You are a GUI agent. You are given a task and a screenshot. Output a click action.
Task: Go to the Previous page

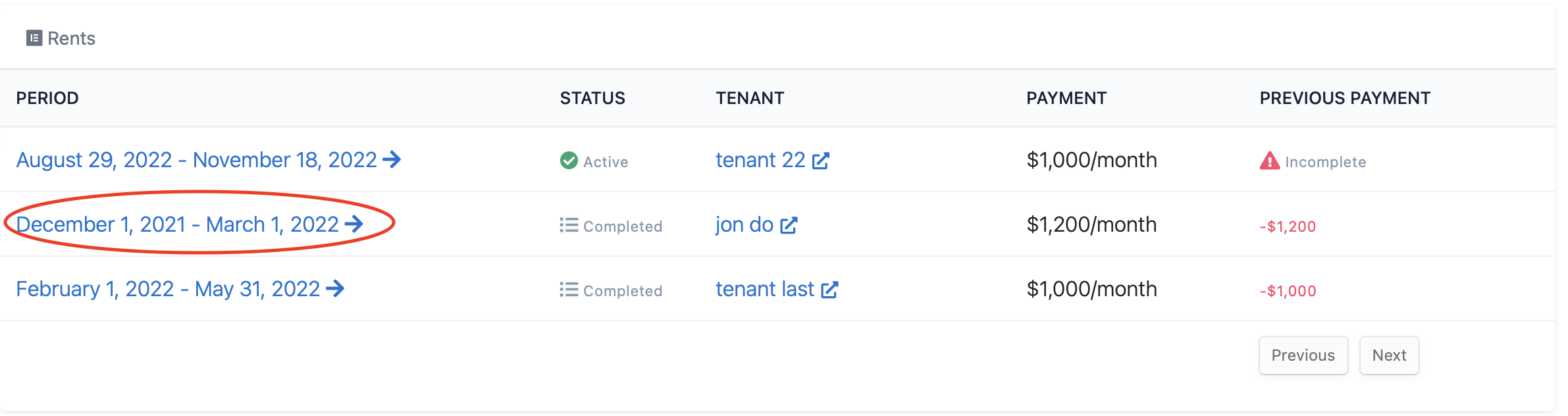(x=1303, y=355)
